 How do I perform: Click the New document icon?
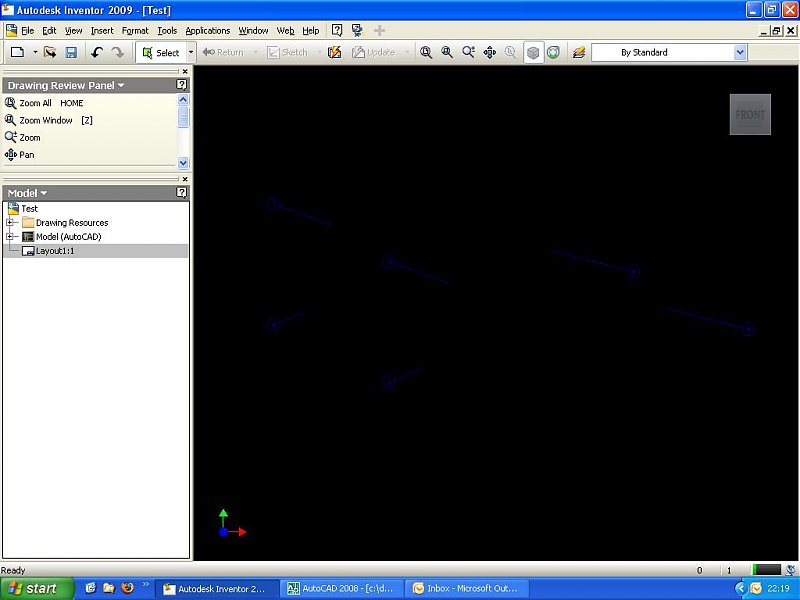point(17,52)
